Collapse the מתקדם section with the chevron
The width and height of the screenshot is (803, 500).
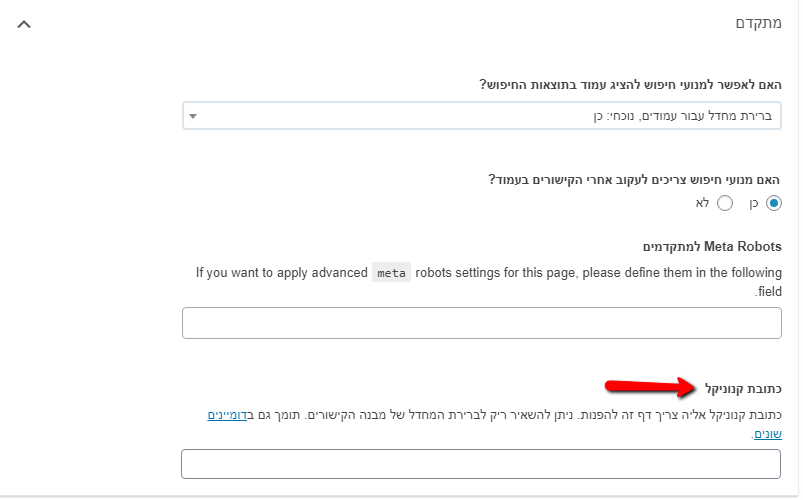tap(25, 24)
